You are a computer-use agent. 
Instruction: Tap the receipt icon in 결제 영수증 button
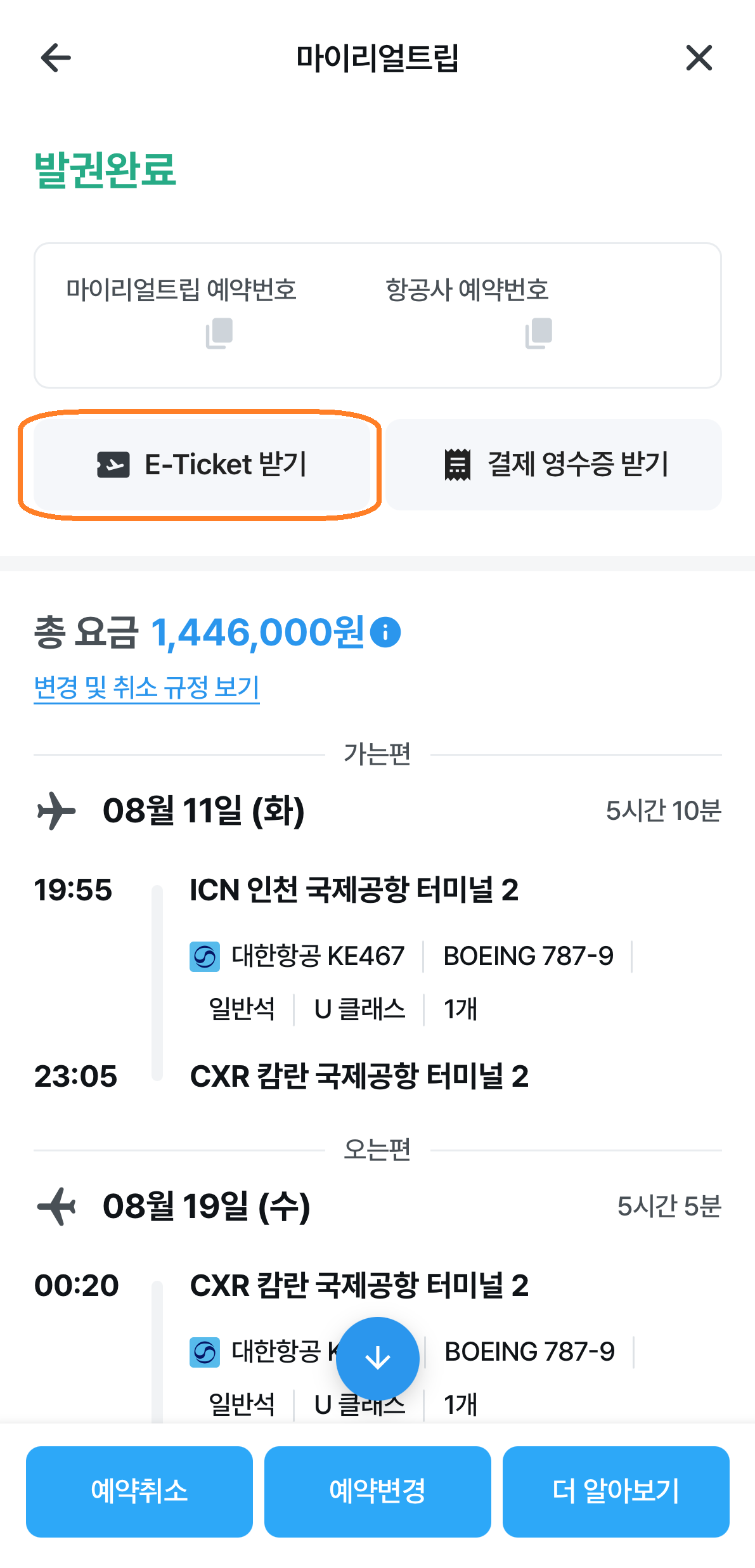tap(457, 465)
